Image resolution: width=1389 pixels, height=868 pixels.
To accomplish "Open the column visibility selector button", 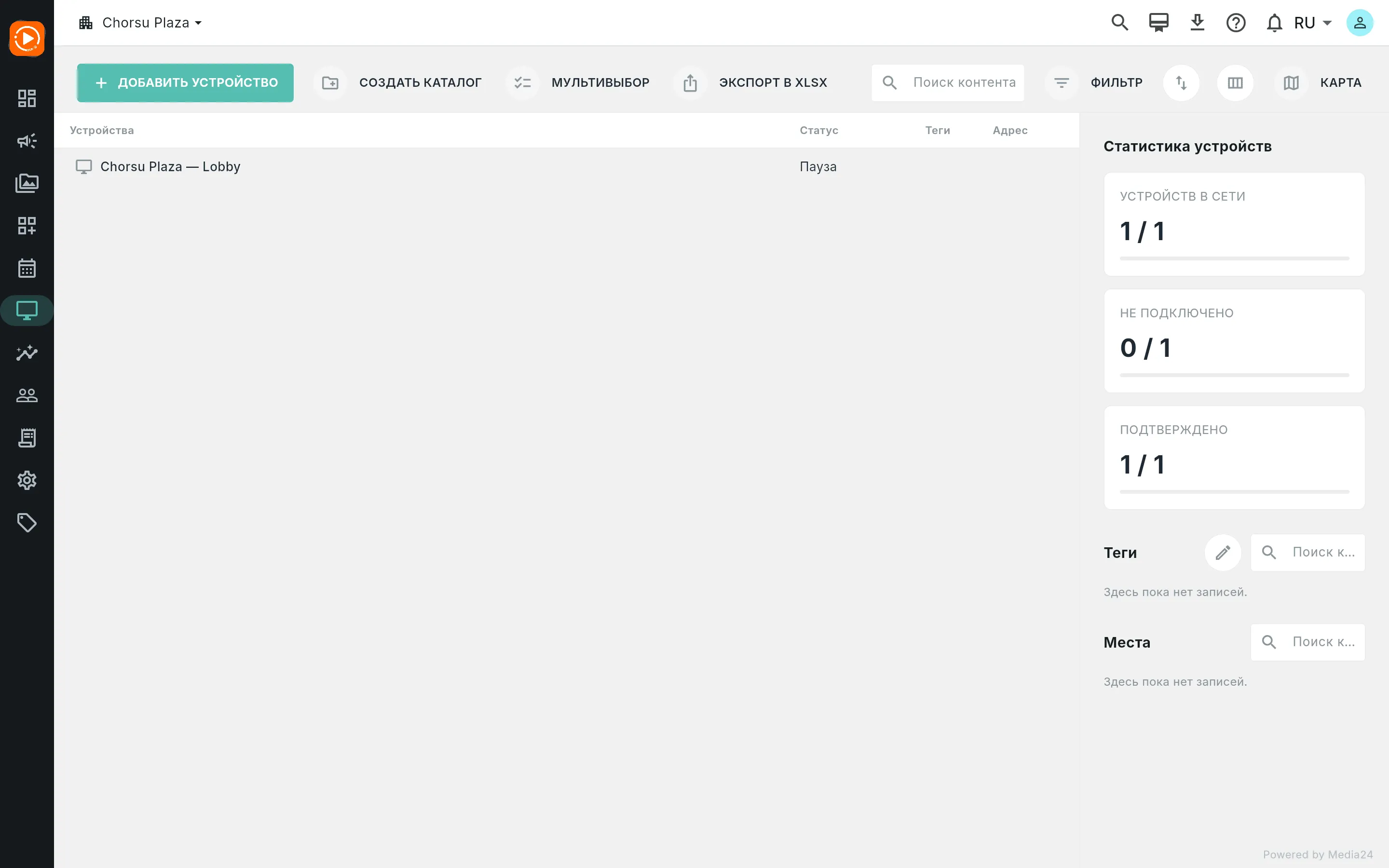I will point(1235,82).
